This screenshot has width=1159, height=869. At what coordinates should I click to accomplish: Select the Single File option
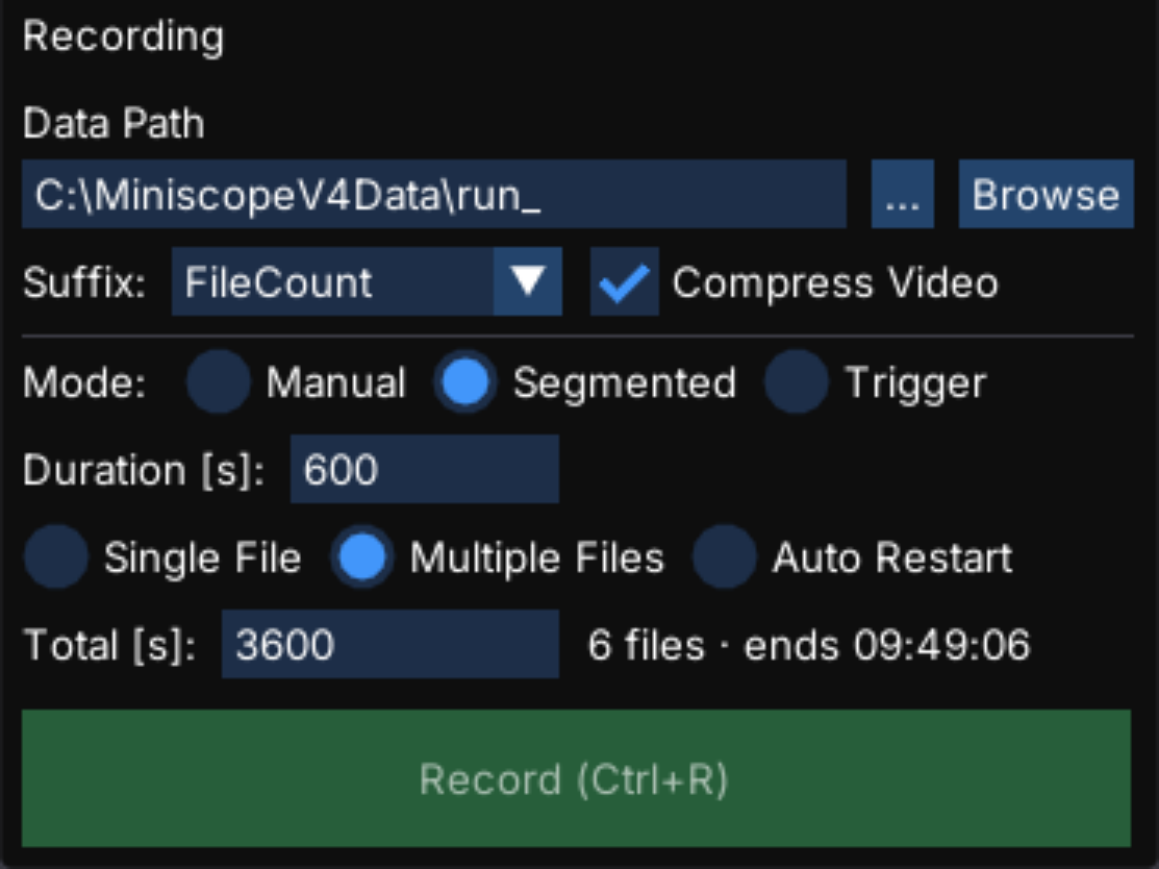coord(56,556)
